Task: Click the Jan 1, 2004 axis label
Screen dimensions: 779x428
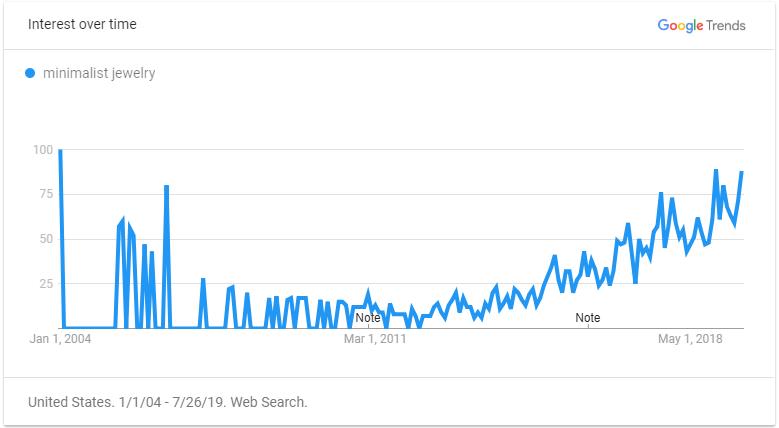Action: [x=60, y=339]
